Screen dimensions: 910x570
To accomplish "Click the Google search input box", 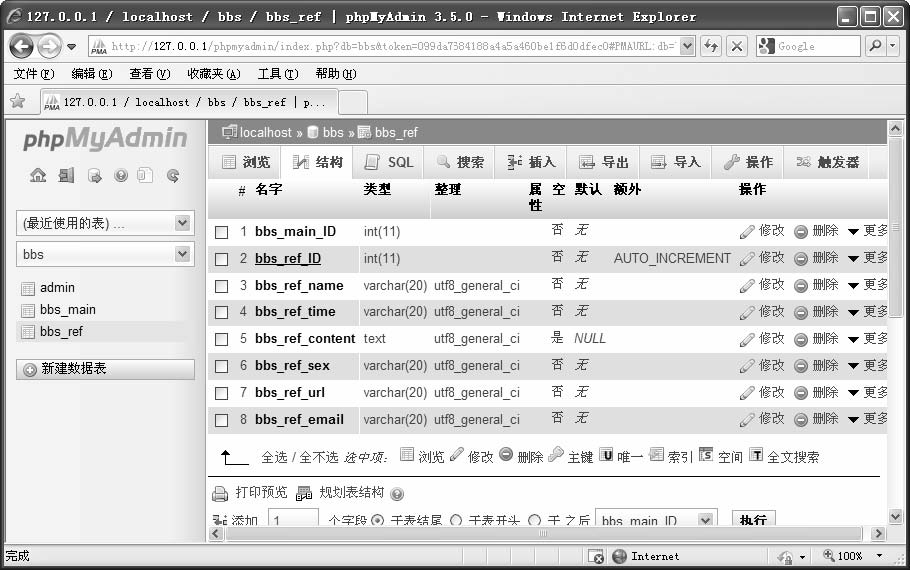I will [x=808, y=46].
